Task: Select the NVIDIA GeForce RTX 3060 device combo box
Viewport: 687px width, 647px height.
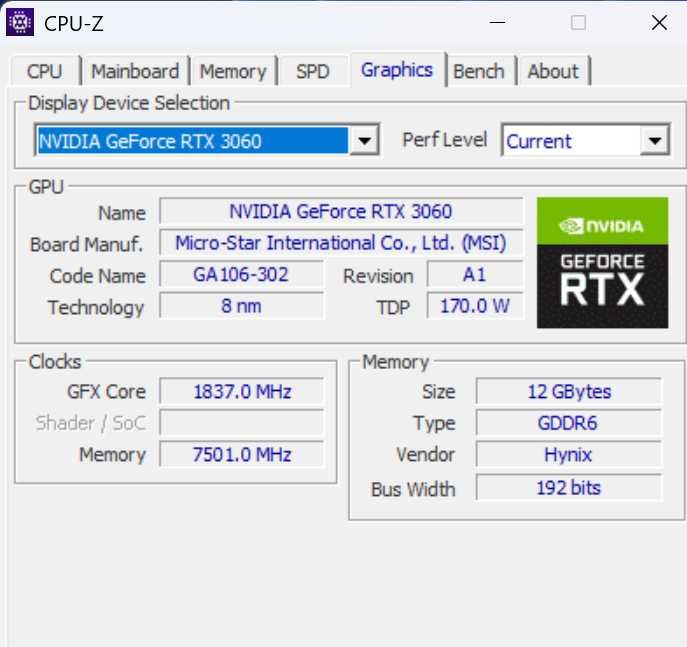Action: (x=206, y=140)
